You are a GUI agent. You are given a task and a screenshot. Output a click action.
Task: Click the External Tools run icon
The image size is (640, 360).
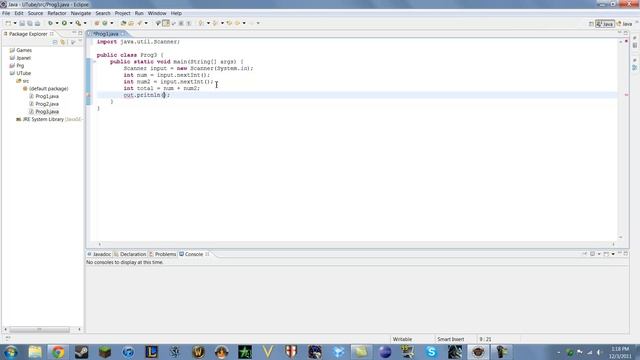(78, 23)
